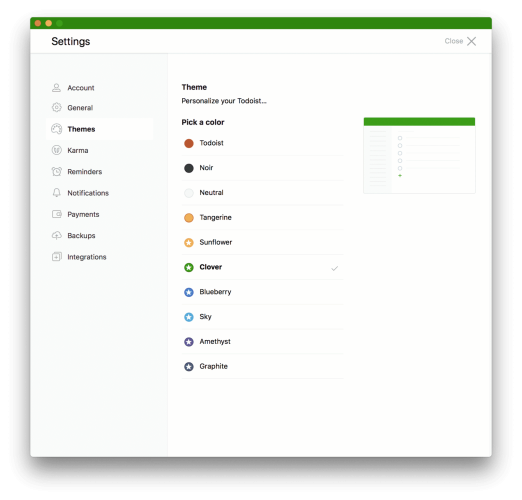Close the Settings dialog
Screen dimensions: 522x500
coord(460,41)
